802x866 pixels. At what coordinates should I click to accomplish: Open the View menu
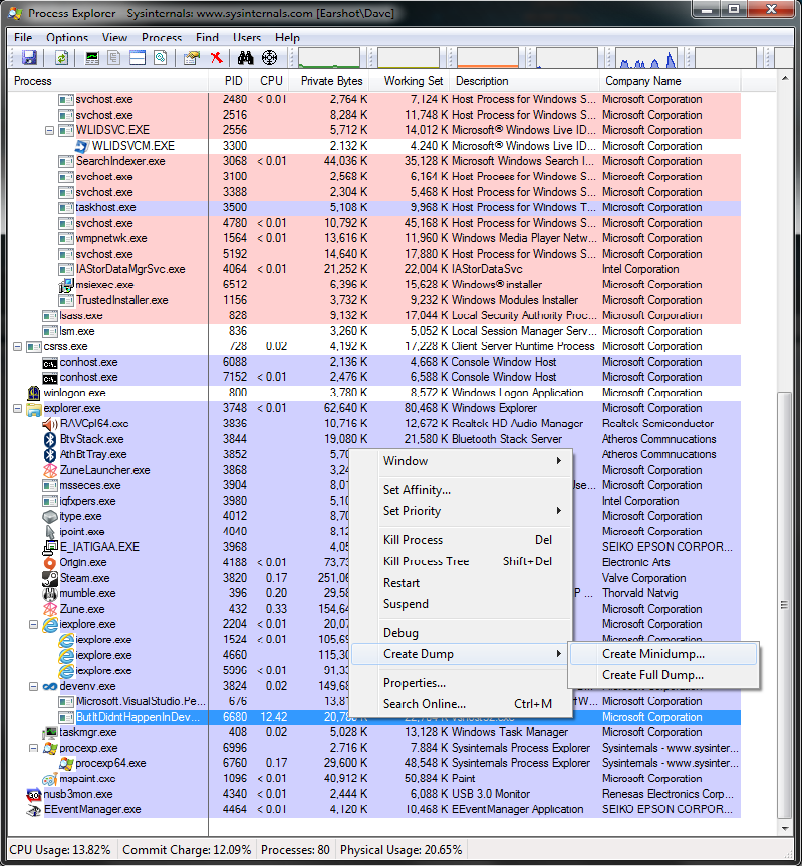114,38
